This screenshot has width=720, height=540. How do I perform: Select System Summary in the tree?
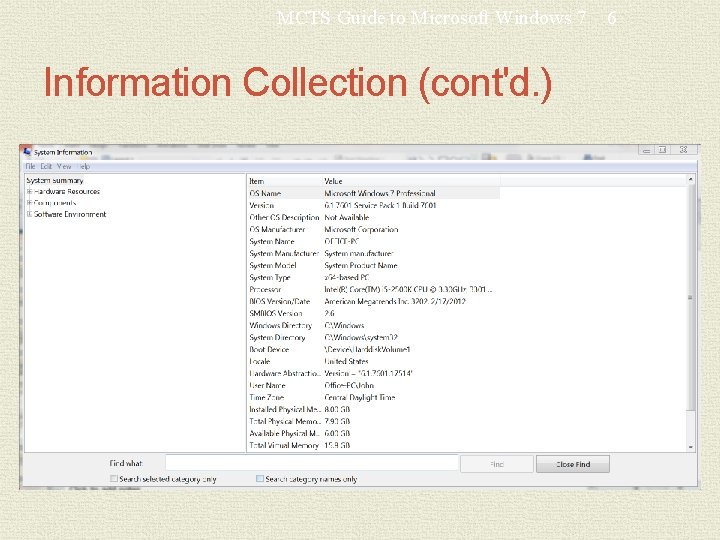click(55, 180)
